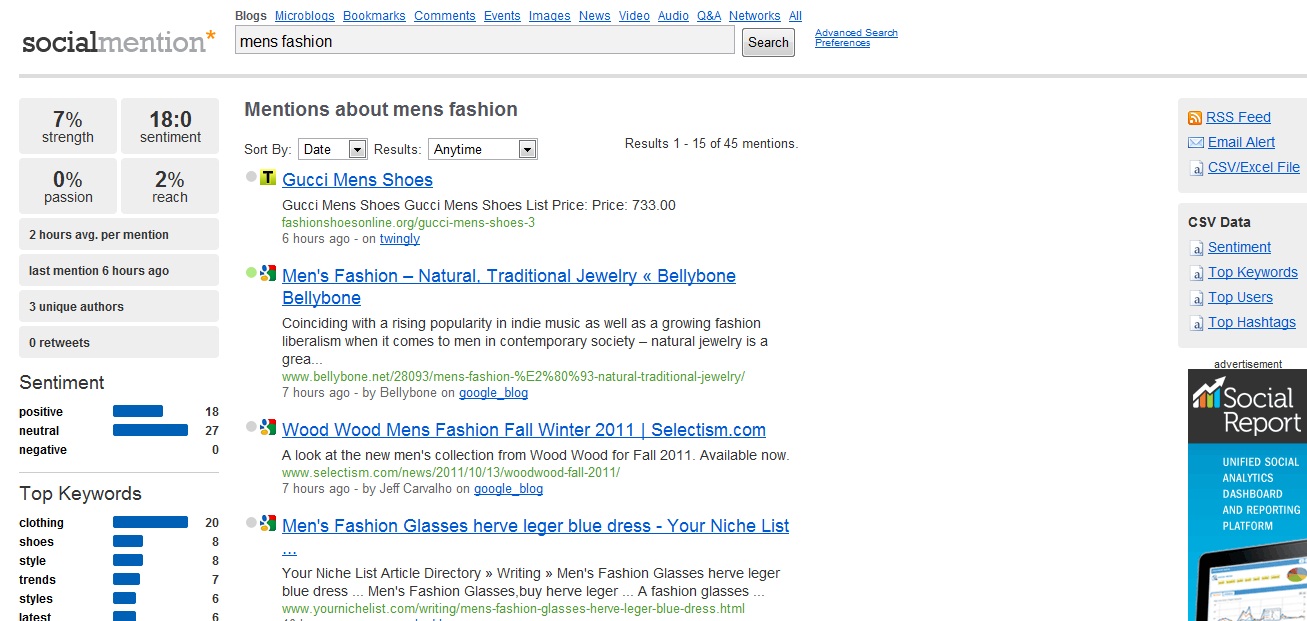Switch to the Images search tab
This screenshot has height=621, width=1307.
coord(549,16)
